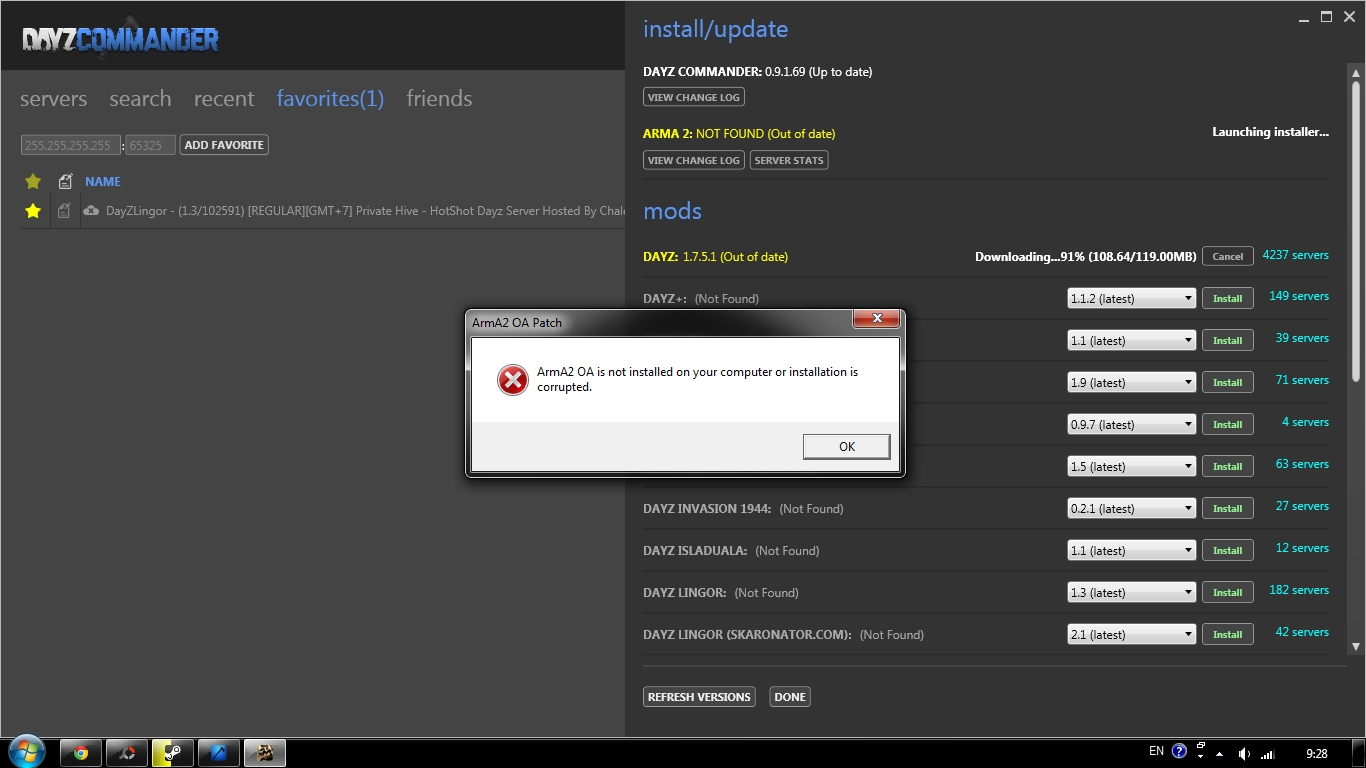Viewport: 1366px width, 768px height.
Task: Click the favorite port input field
Action: [x=151, y=145]
